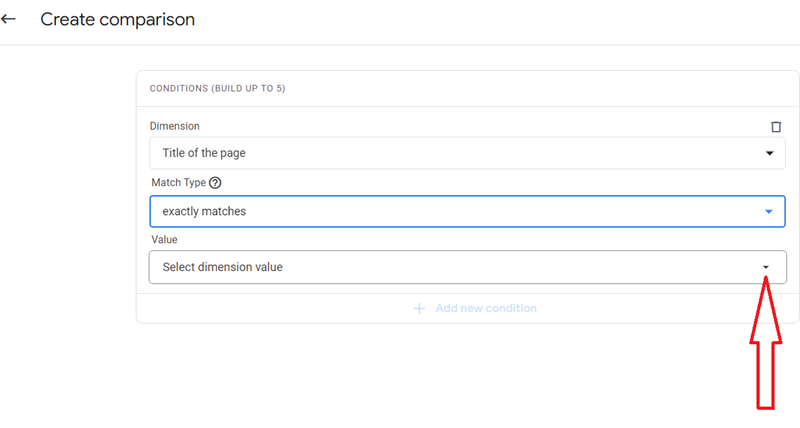Open the Dimension dropdown showing Title of the page
This screenshot has height=428, width=800.
tap(467, 153)
